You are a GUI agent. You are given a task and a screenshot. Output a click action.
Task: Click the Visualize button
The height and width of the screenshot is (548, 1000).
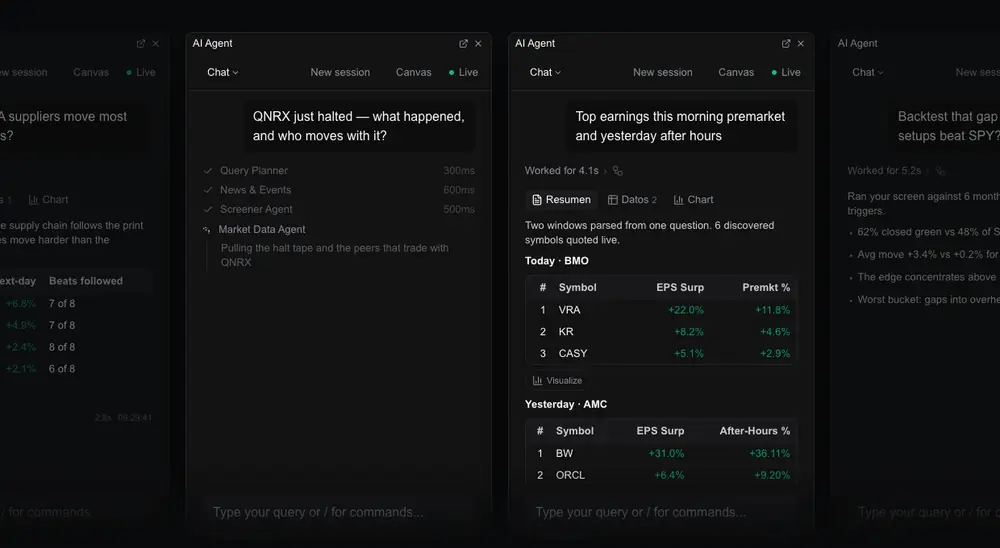pyautogui.click(x=557, y=380)
